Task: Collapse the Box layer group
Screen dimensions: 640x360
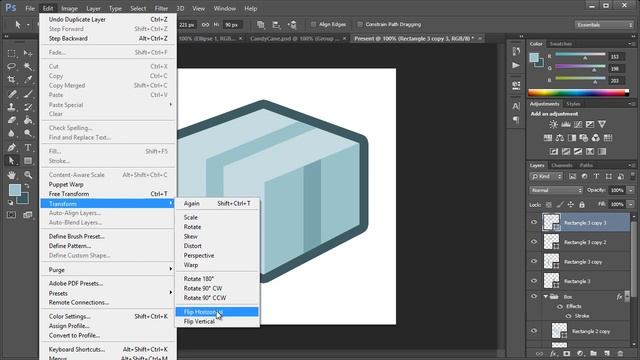Action: point(546,297)
